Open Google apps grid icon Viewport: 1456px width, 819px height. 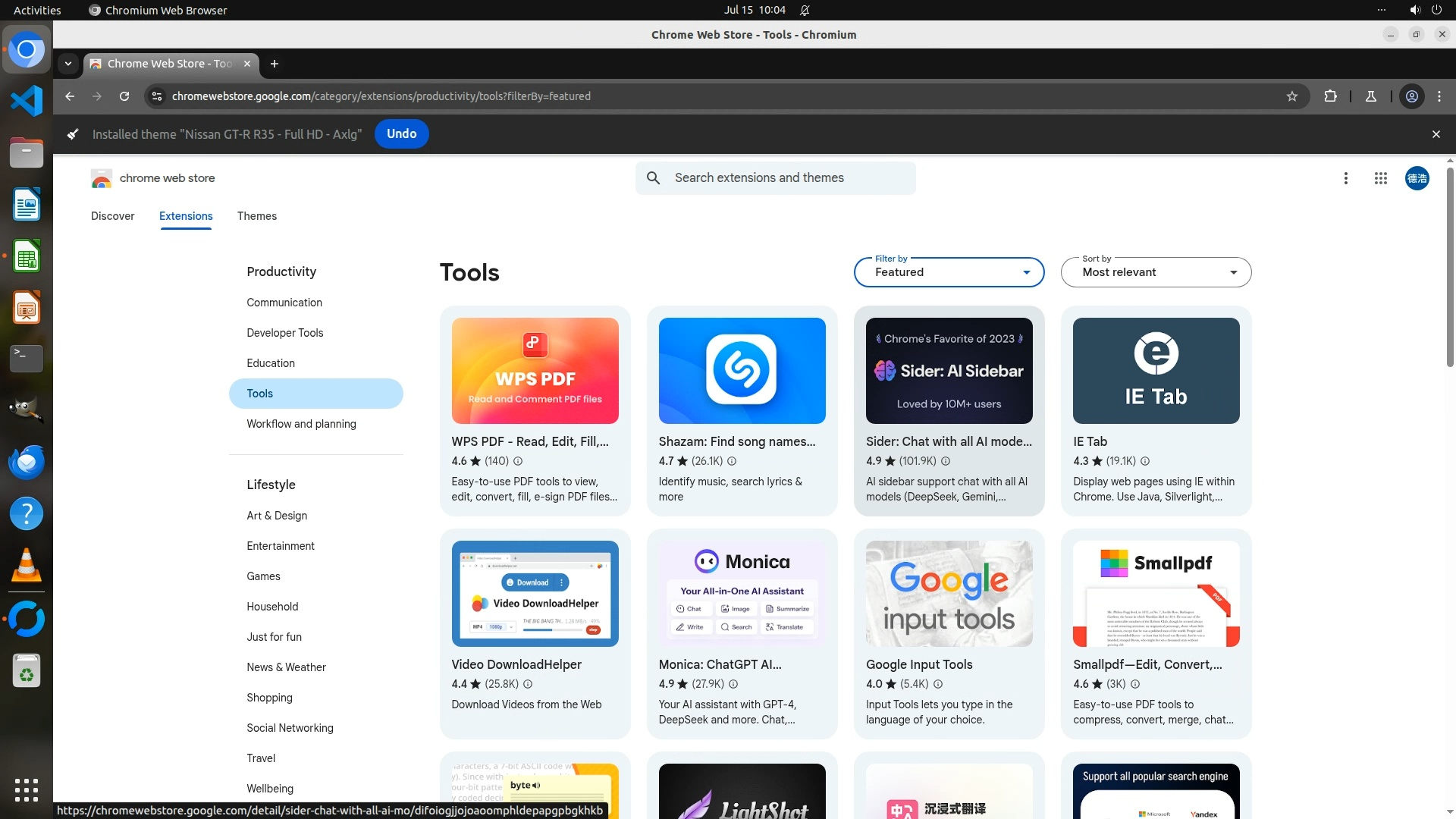click(1380, 178)
